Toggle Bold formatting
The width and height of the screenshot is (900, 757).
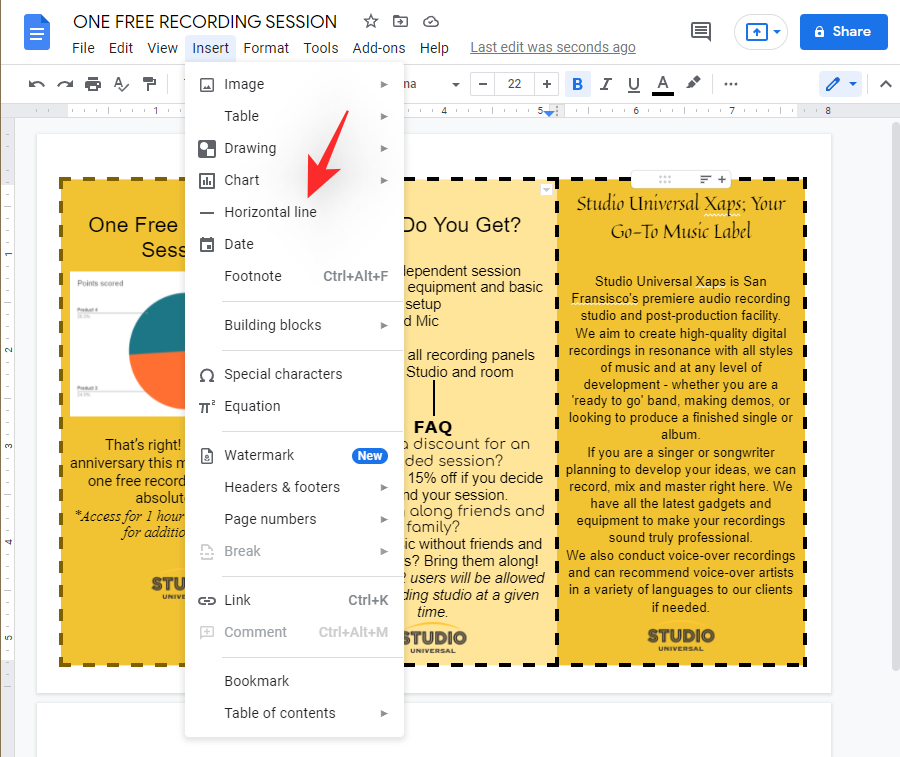point(577,84)
